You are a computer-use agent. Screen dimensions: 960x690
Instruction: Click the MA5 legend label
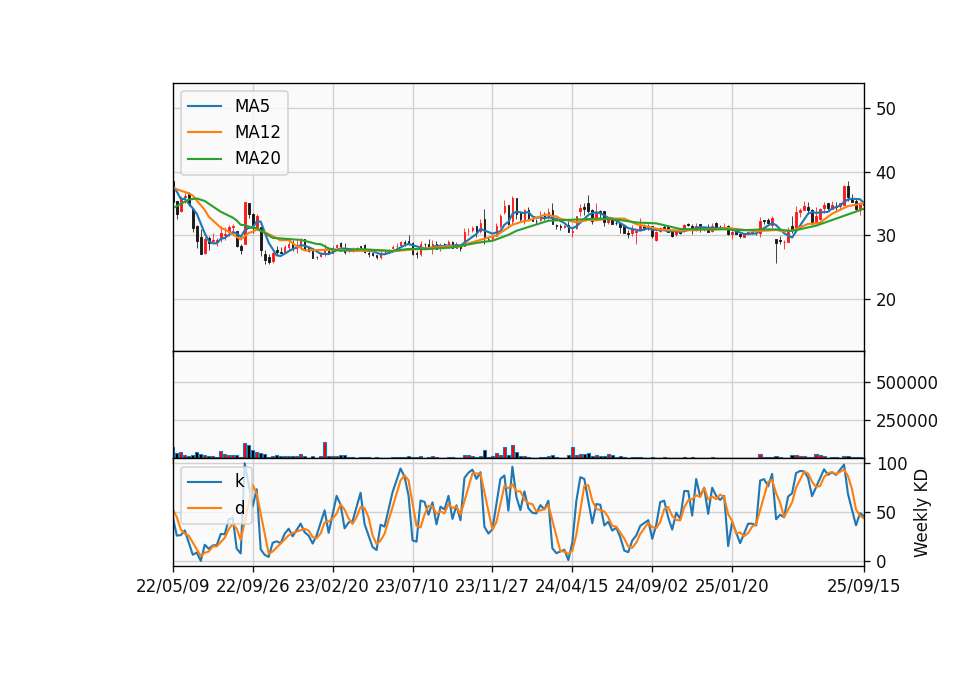pos(252,106)
